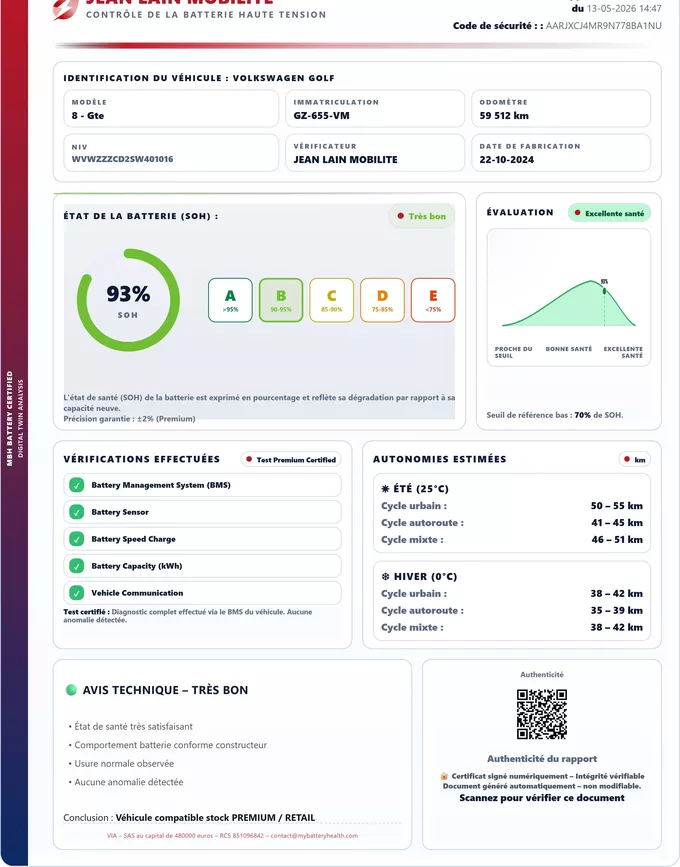This screenshot has width=680, height=867.
Task: Click the authenticity QR code
Action: (542, 714)
